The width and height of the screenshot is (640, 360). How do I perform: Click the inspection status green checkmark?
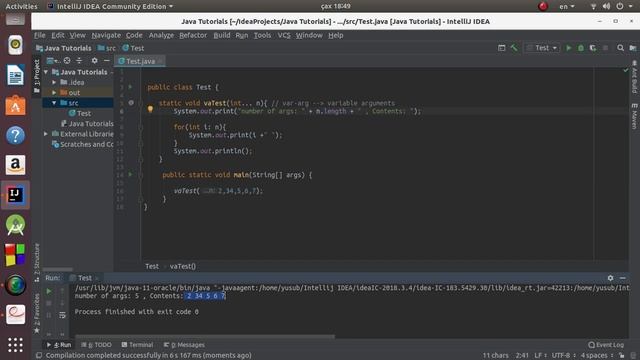[626, 70]
